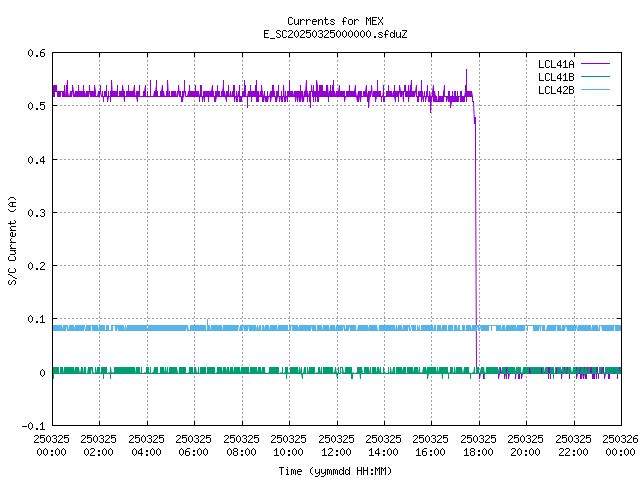Click the small LCL42B blue spike near 06:30
Screen dimensions: 640x480
[x=208, y=322]
